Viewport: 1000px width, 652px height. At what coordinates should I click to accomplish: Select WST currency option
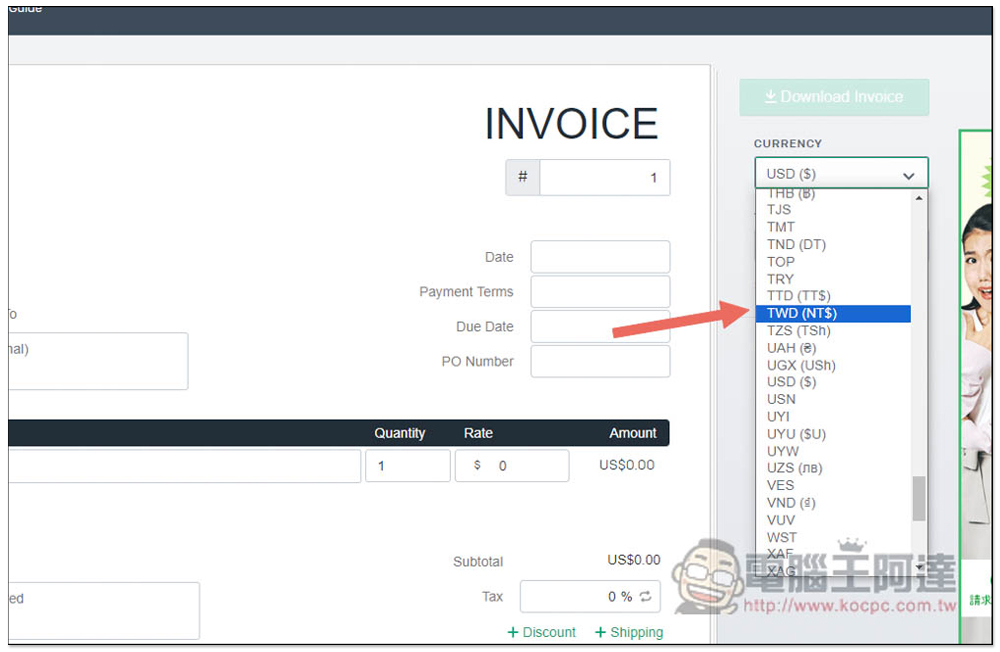pos(832,537)
